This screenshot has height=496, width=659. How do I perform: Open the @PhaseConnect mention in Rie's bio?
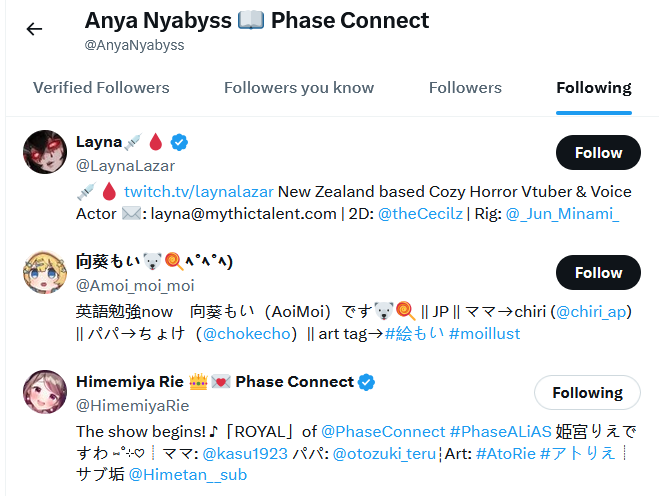(383, 432)
